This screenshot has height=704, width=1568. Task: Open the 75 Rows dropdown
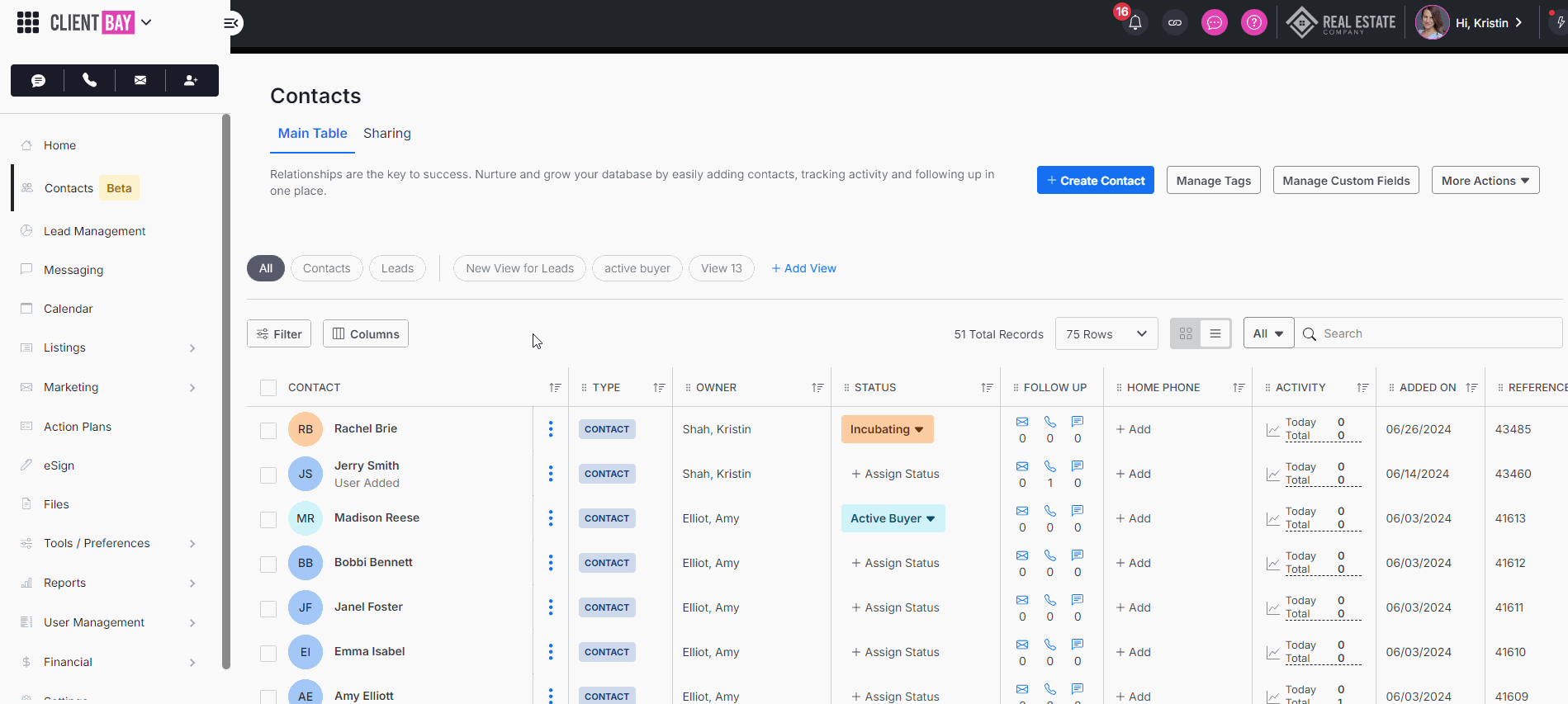click(1106, 333)
